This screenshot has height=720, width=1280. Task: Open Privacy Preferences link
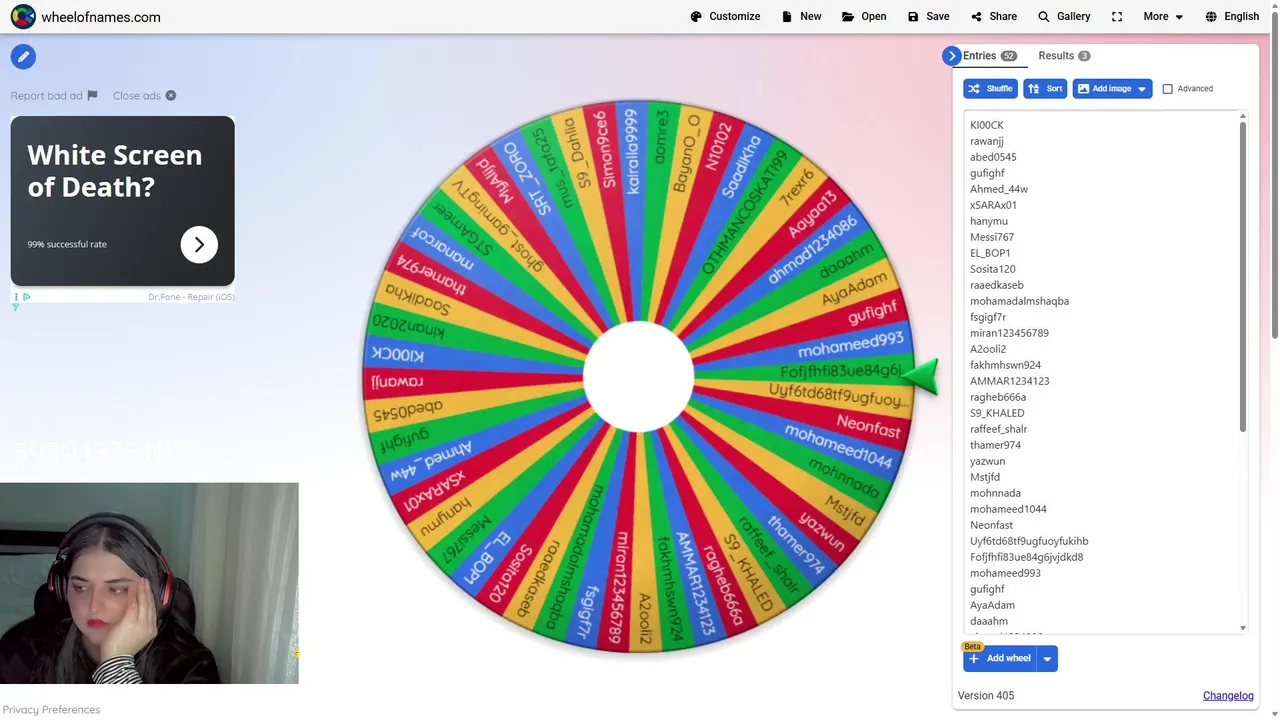pos(51,710)
